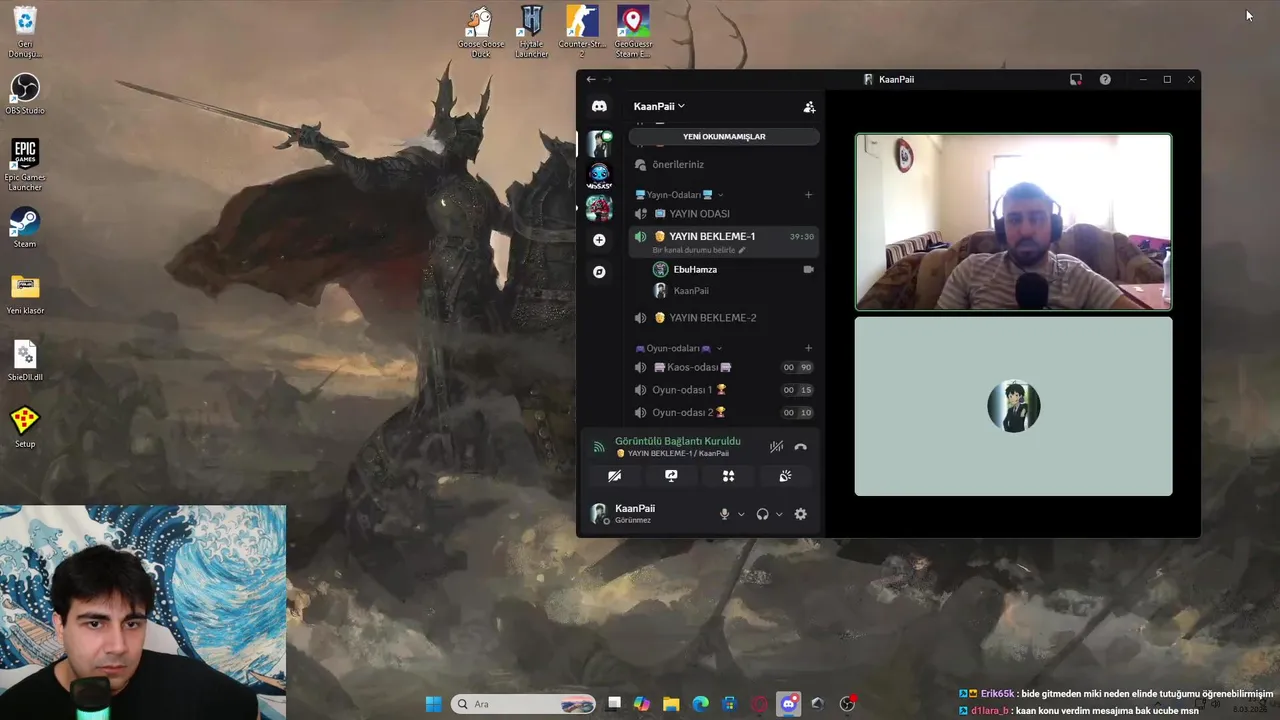Viewport: 1280px width, 720px height.
Task: Click the connection signal strength icon
Action: point(599,447)
